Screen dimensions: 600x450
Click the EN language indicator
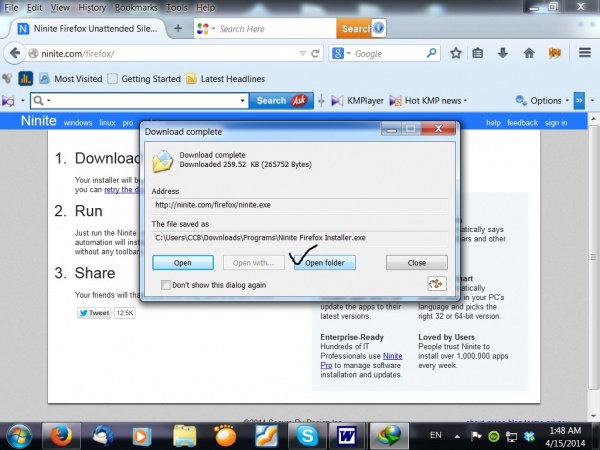[435, 435]
